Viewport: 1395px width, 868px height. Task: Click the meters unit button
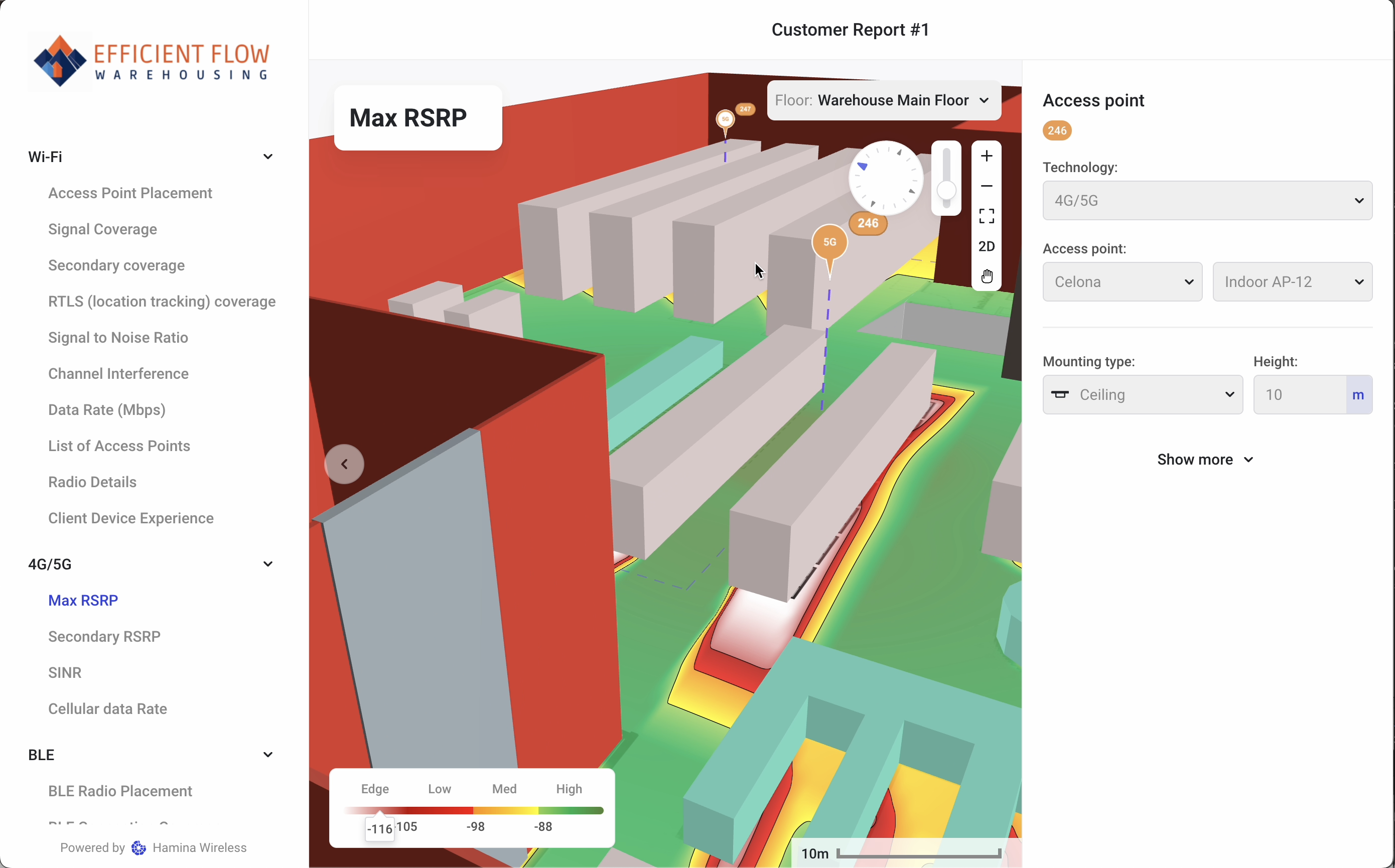tap(1359, 394)
